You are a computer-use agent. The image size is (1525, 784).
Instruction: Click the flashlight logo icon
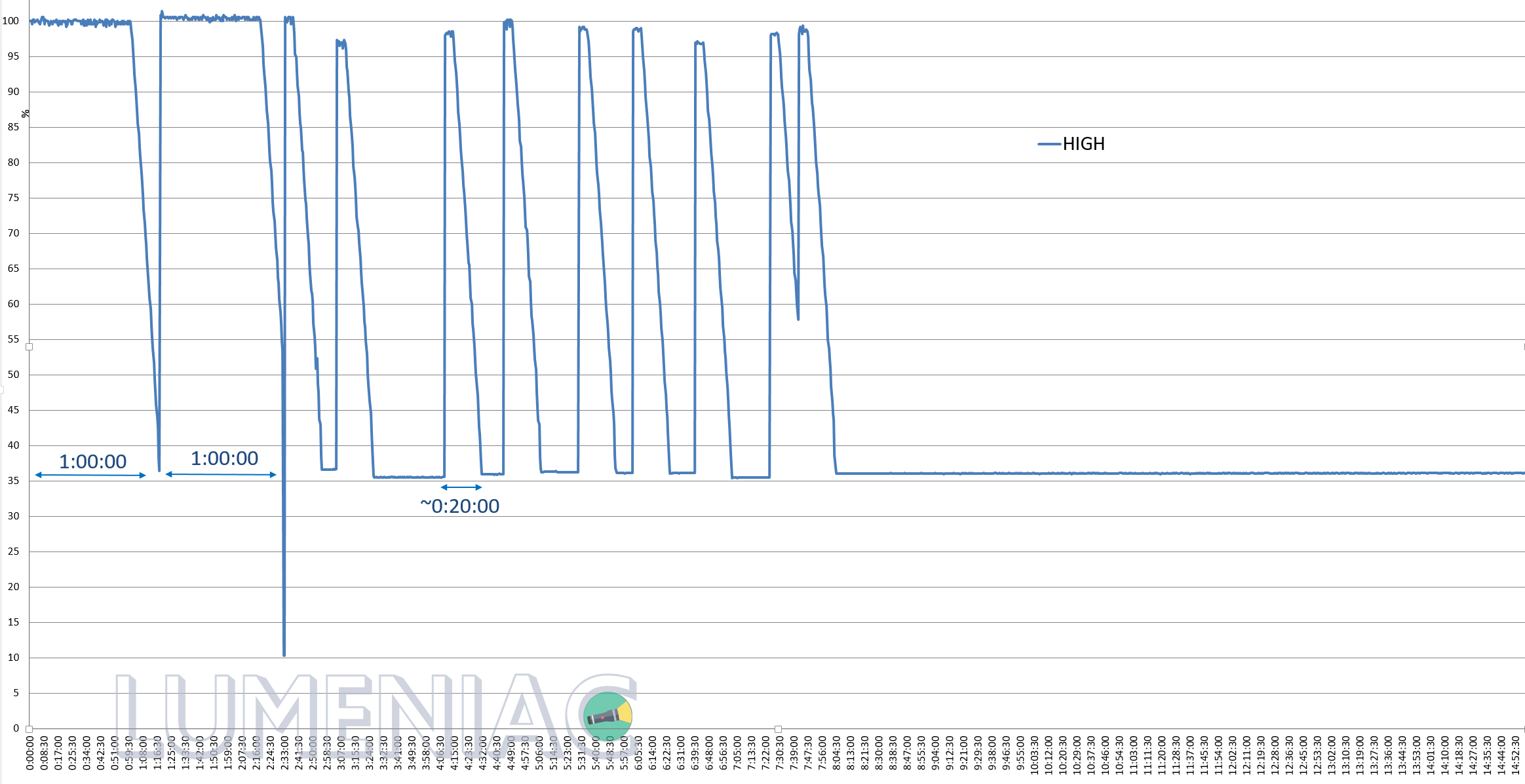pyautogui.click(x=608, y=716)
